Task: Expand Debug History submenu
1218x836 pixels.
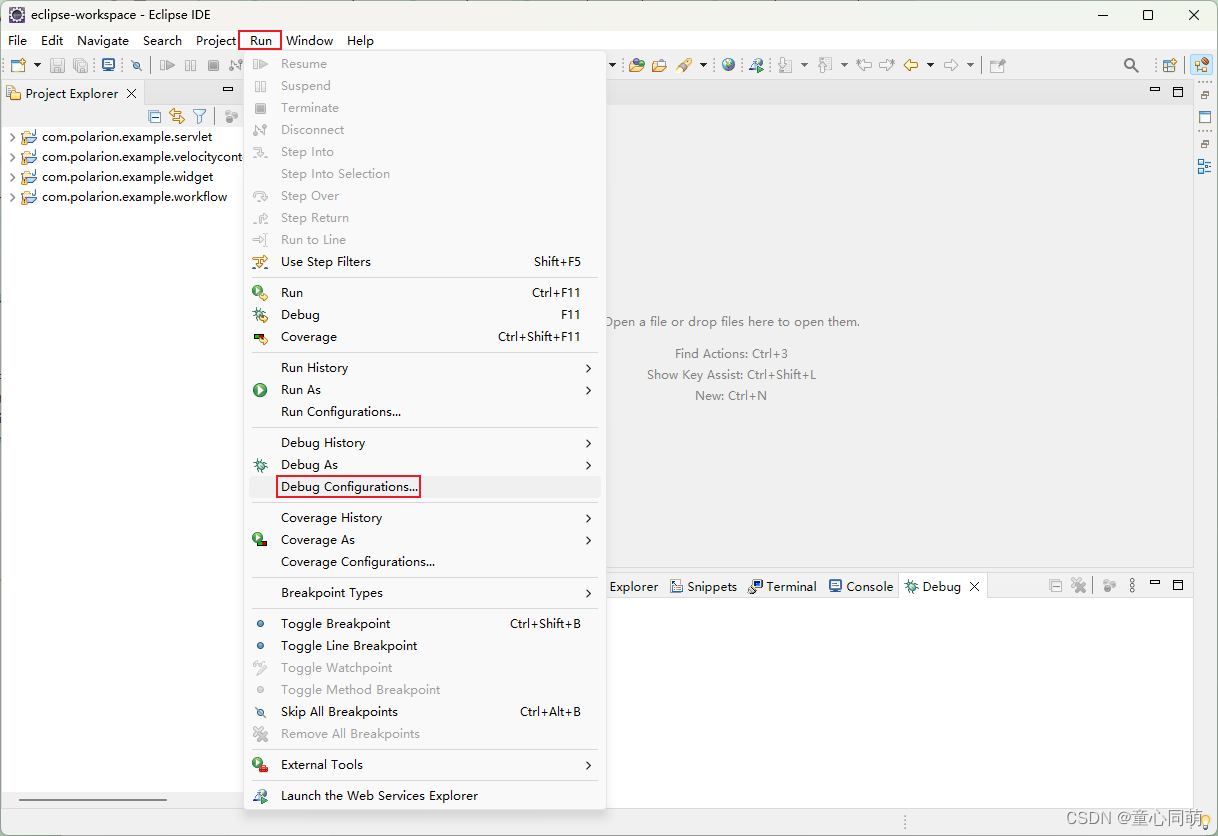Action: click(424, 443)
